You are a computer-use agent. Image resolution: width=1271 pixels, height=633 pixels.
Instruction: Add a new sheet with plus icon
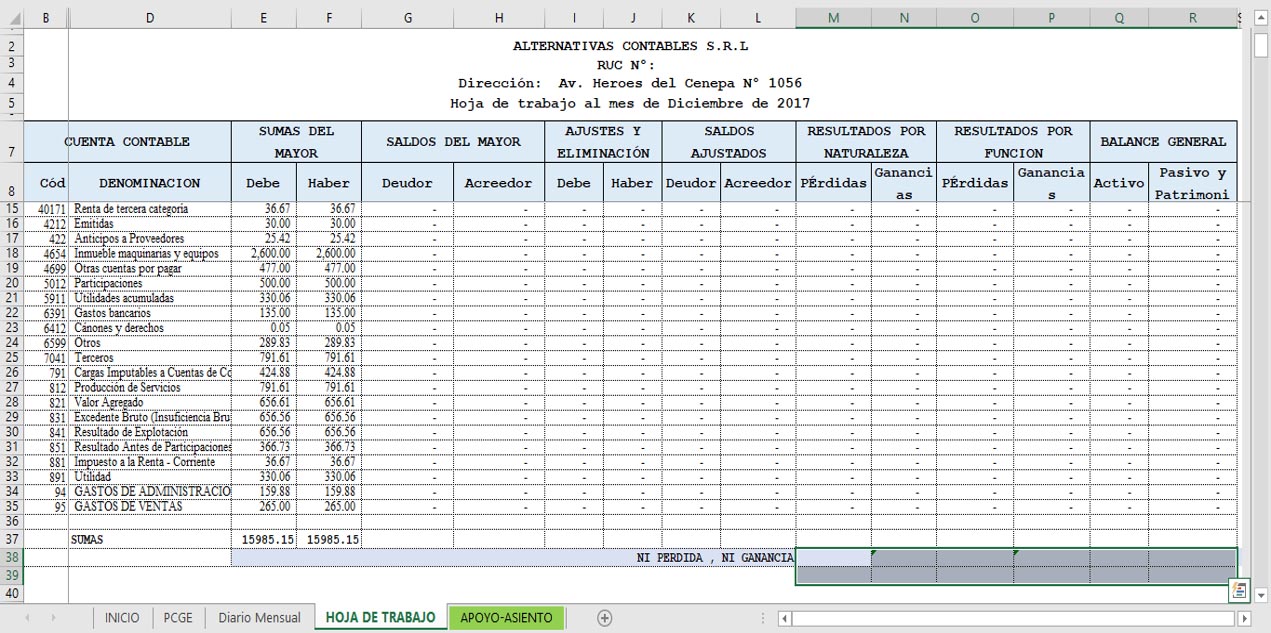[604, 618]
